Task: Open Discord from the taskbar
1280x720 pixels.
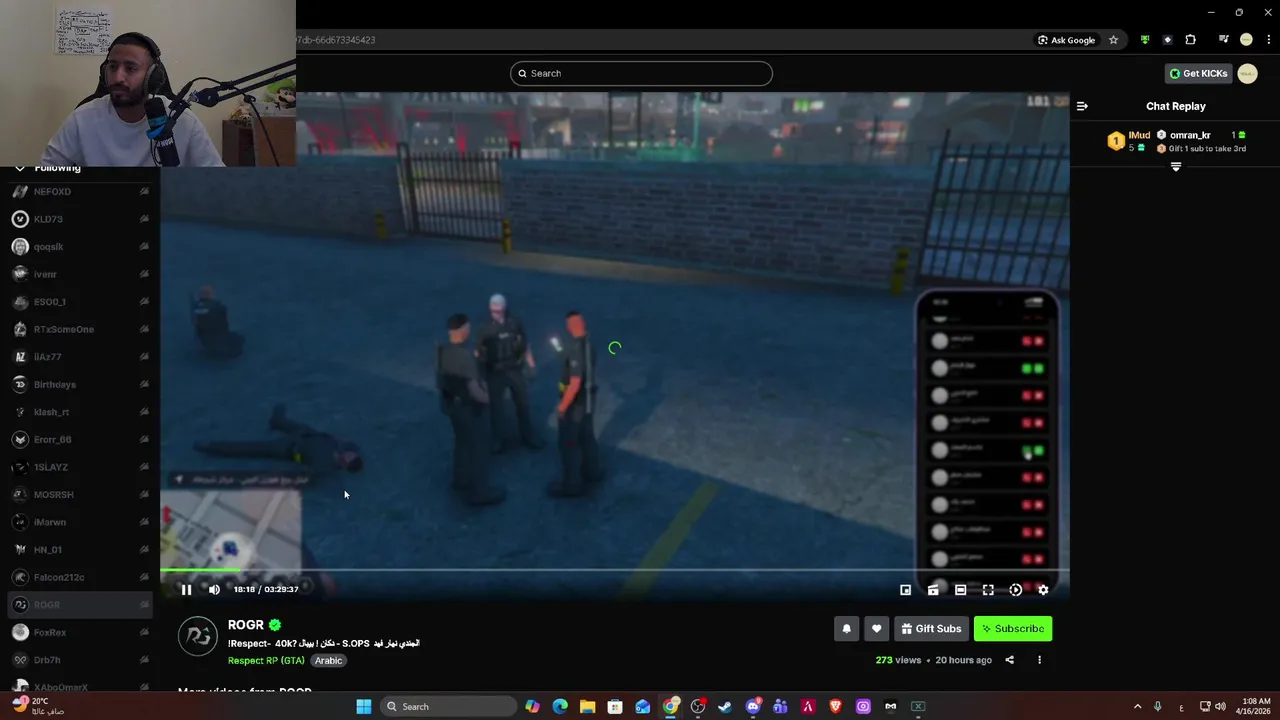Action: pos(753,707)
